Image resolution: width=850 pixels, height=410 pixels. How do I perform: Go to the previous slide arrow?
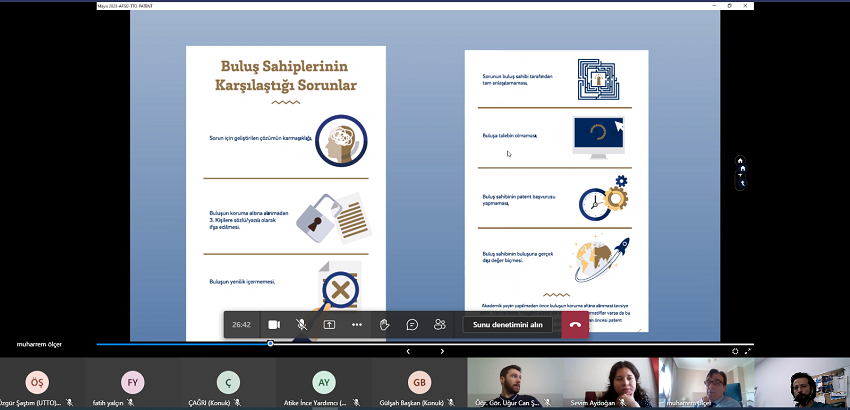[x=408, y=352]
